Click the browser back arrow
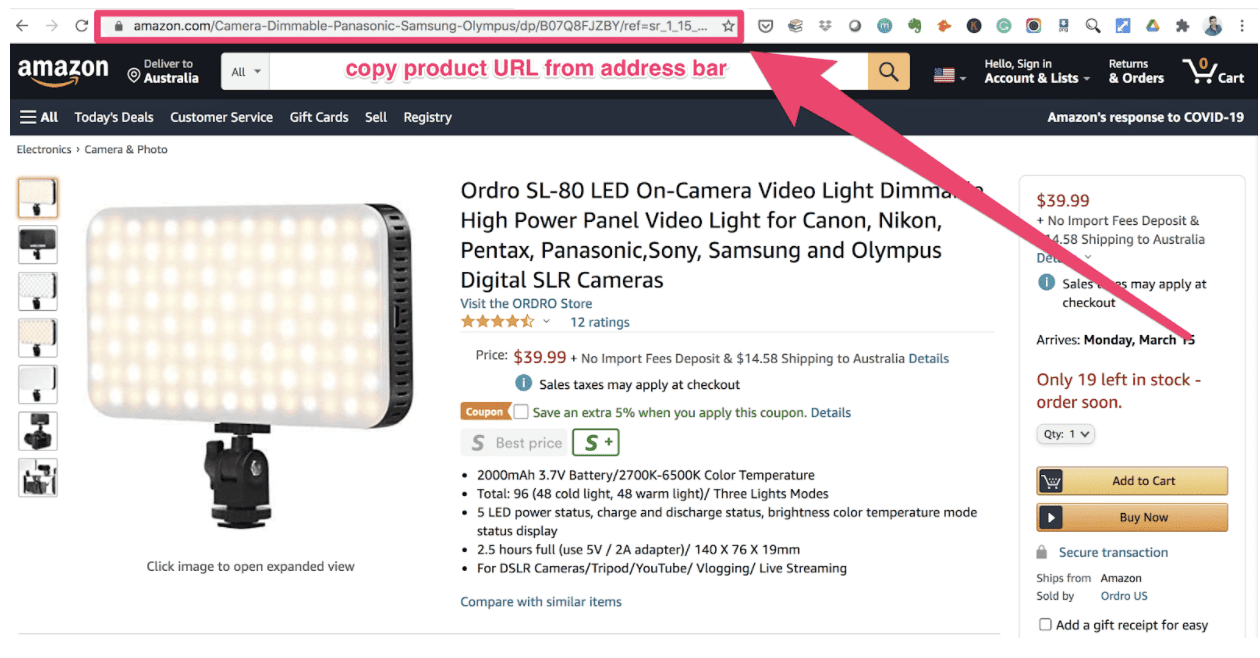 (22, 26)
